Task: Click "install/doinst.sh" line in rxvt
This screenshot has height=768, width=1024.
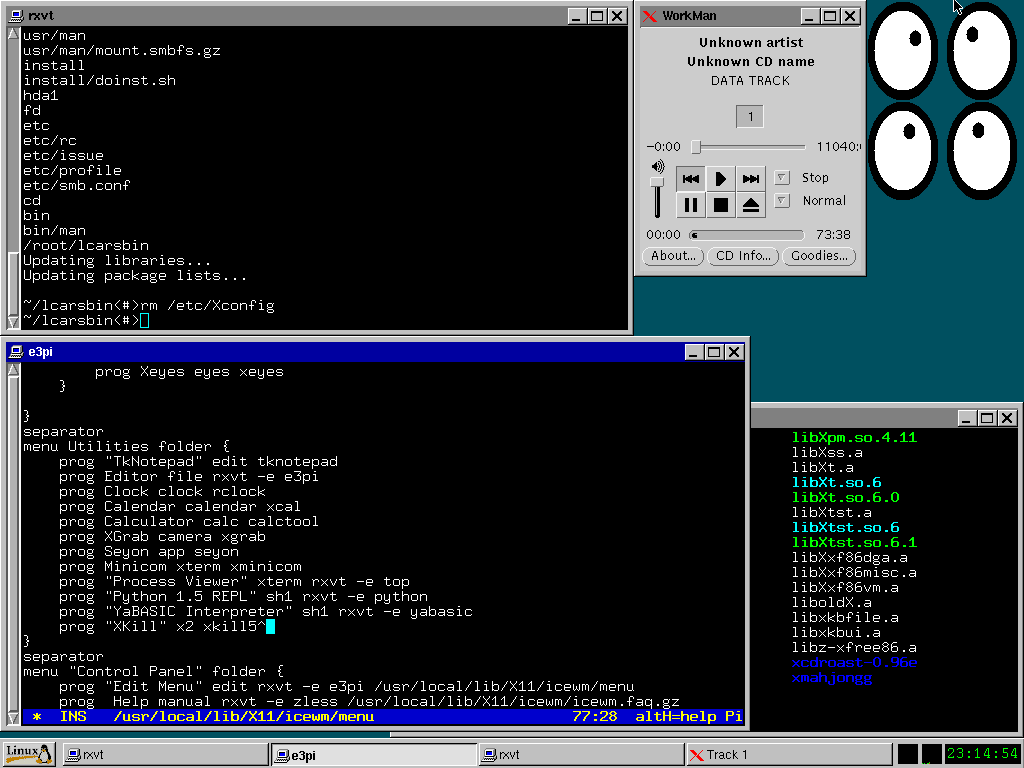Action: pyautogui.click(x=99, y=80)
